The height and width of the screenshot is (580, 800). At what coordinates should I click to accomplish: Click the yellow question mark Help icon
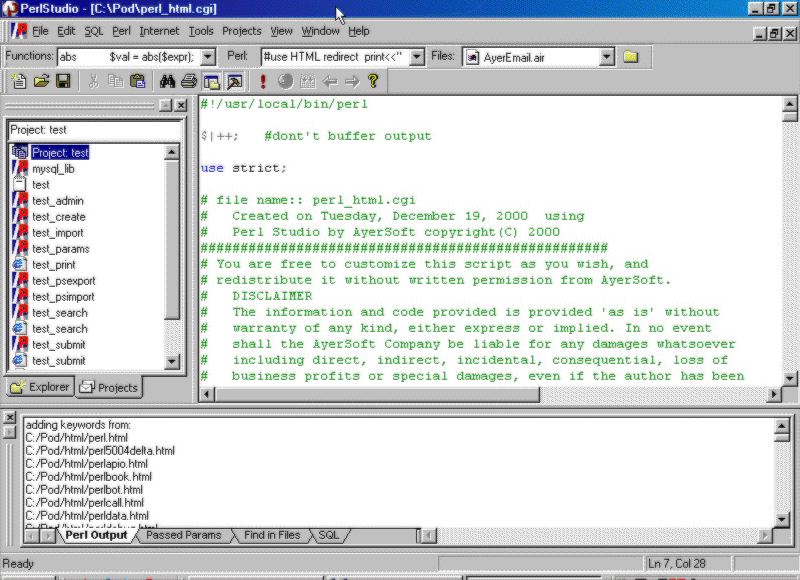pyautogui.click(x=373, y=82)
